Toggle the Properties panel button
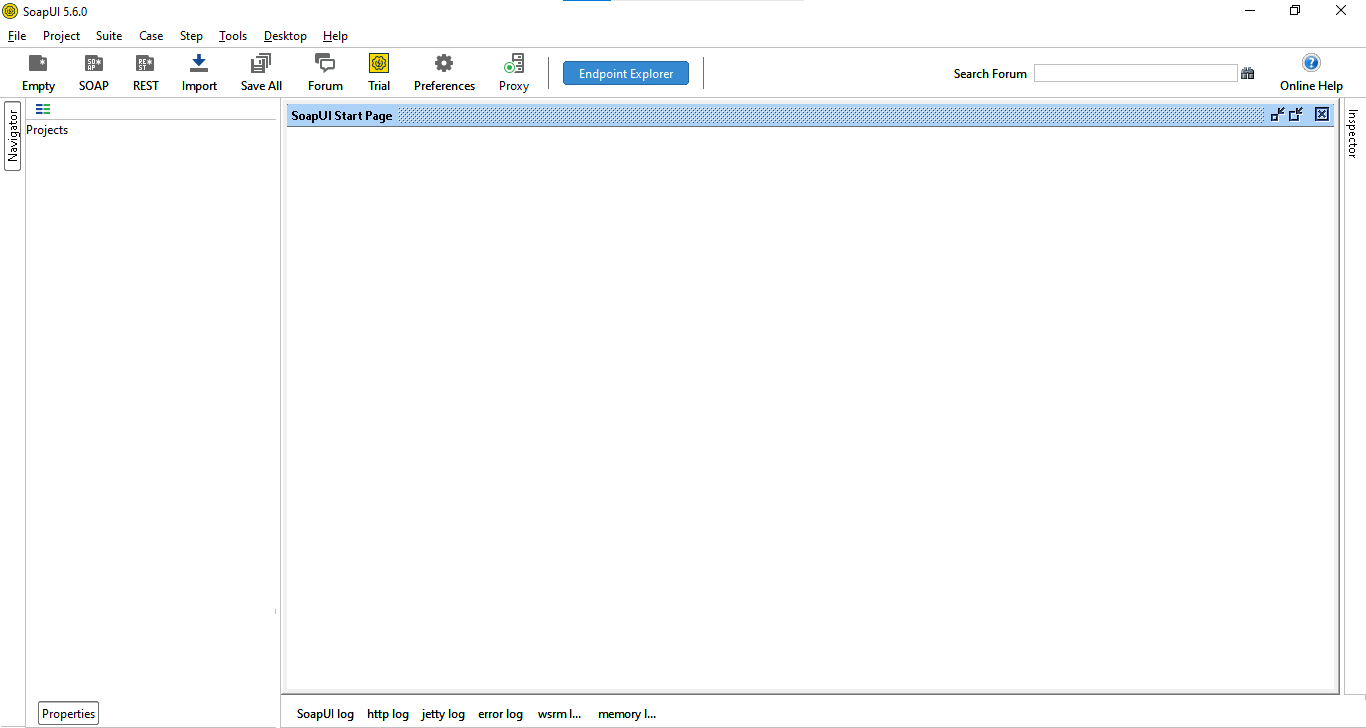Screen dimensions: 1366x728 (x=69, y=713)
